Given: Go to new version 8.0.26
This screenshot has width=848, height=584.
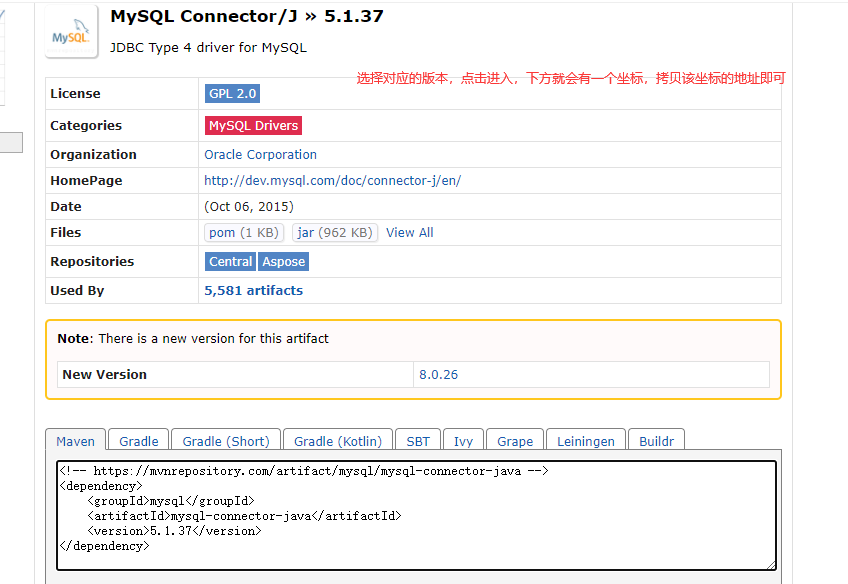Looking at the screenshot, I should click(x=439, y=375).
